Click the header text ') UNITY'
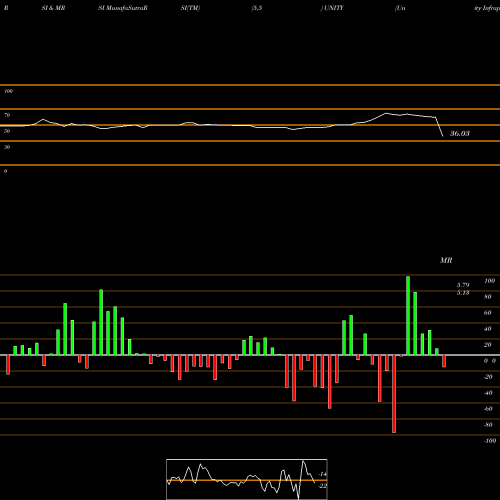The width and height of the screenshot is (500, 500). tap(332, 8)
